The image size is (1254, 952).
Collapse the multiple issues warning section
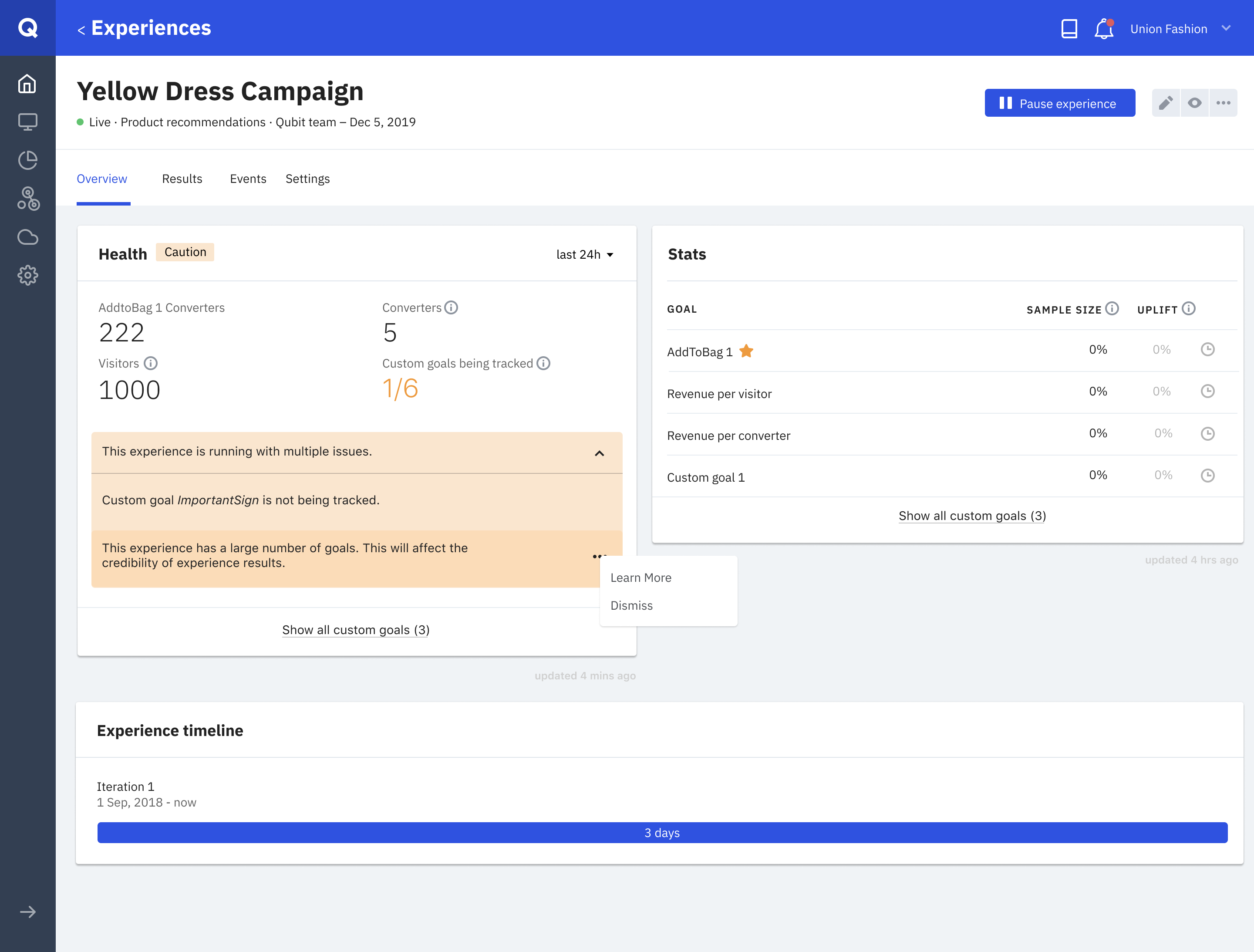[x=599, y=452]
